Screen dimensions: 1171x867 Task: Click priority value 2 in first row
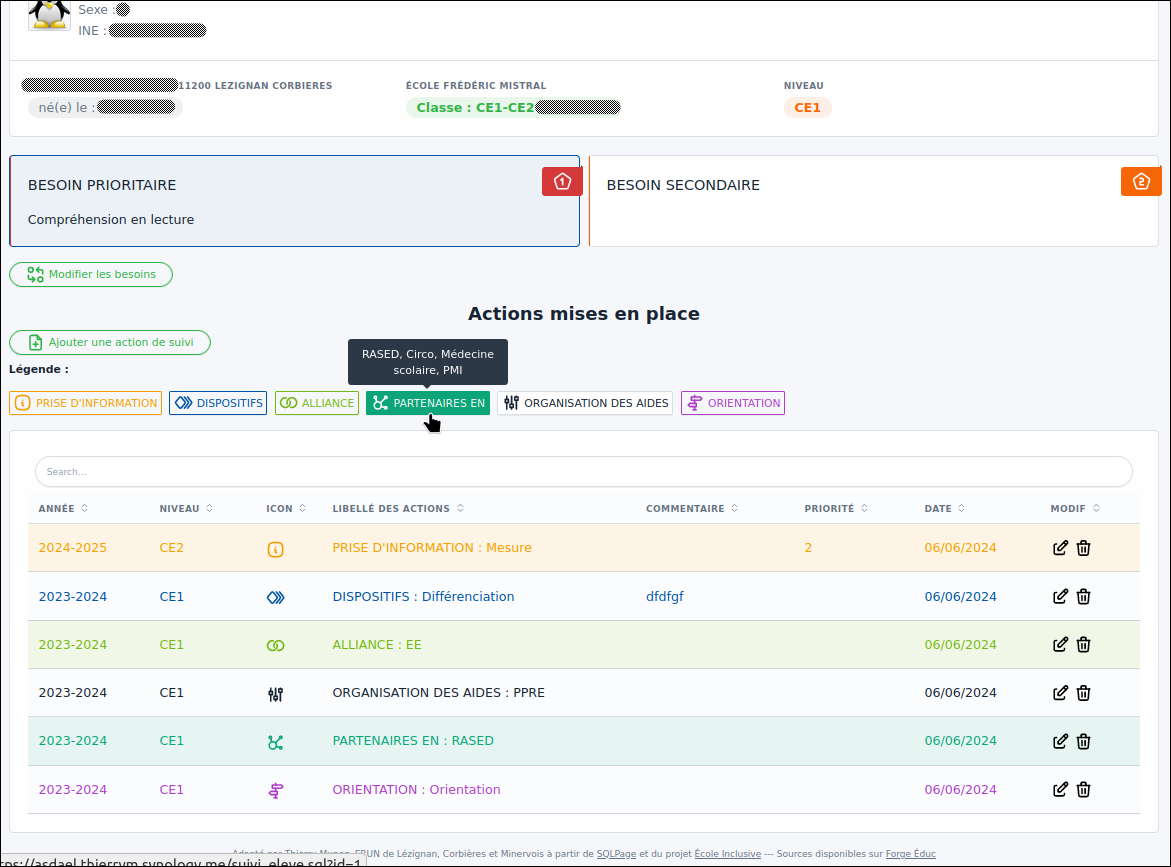point(808,548)
